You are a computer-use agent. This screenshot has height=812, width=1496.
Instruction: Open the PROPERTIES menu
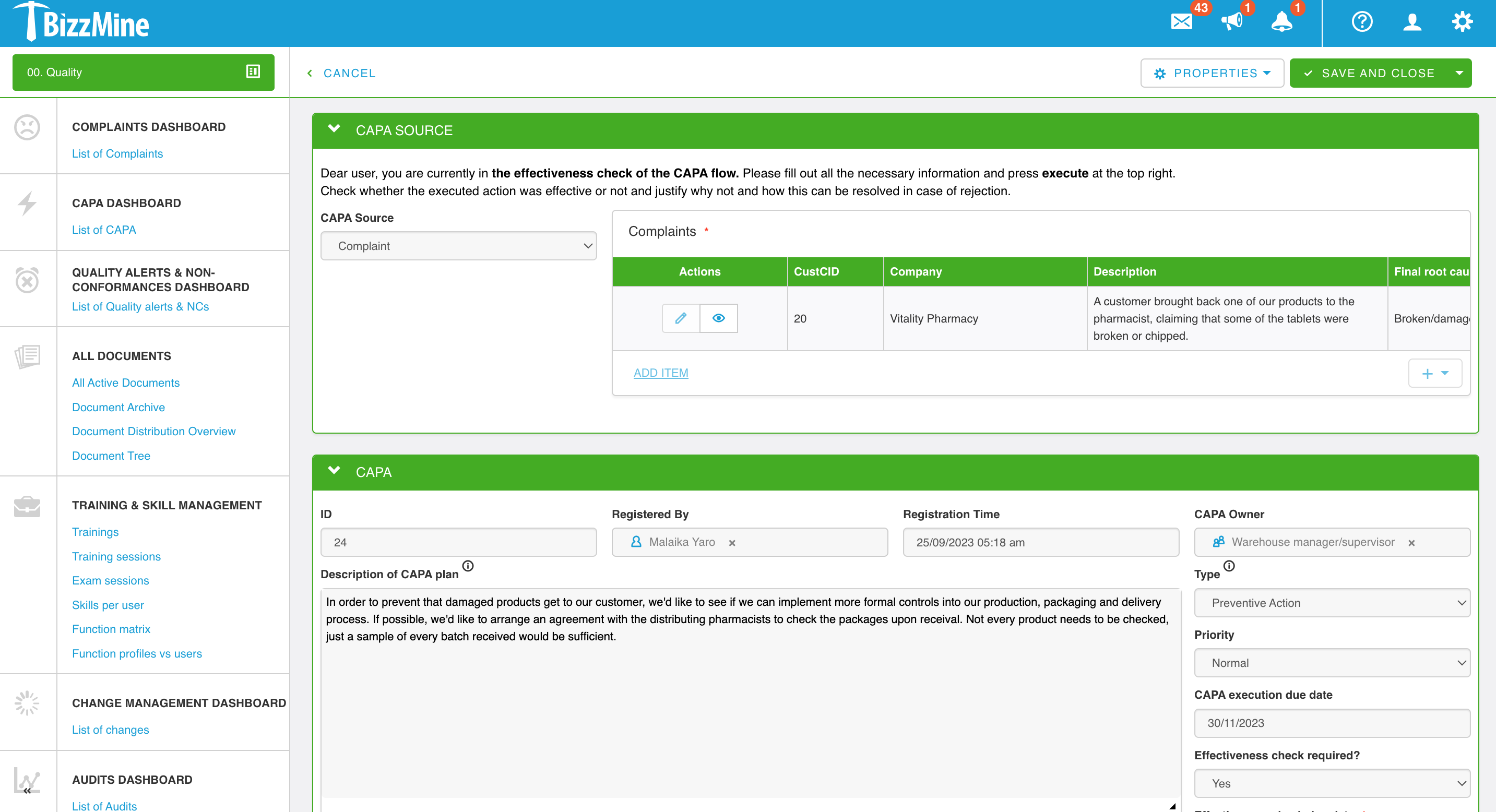click(x=1212, y=73)
